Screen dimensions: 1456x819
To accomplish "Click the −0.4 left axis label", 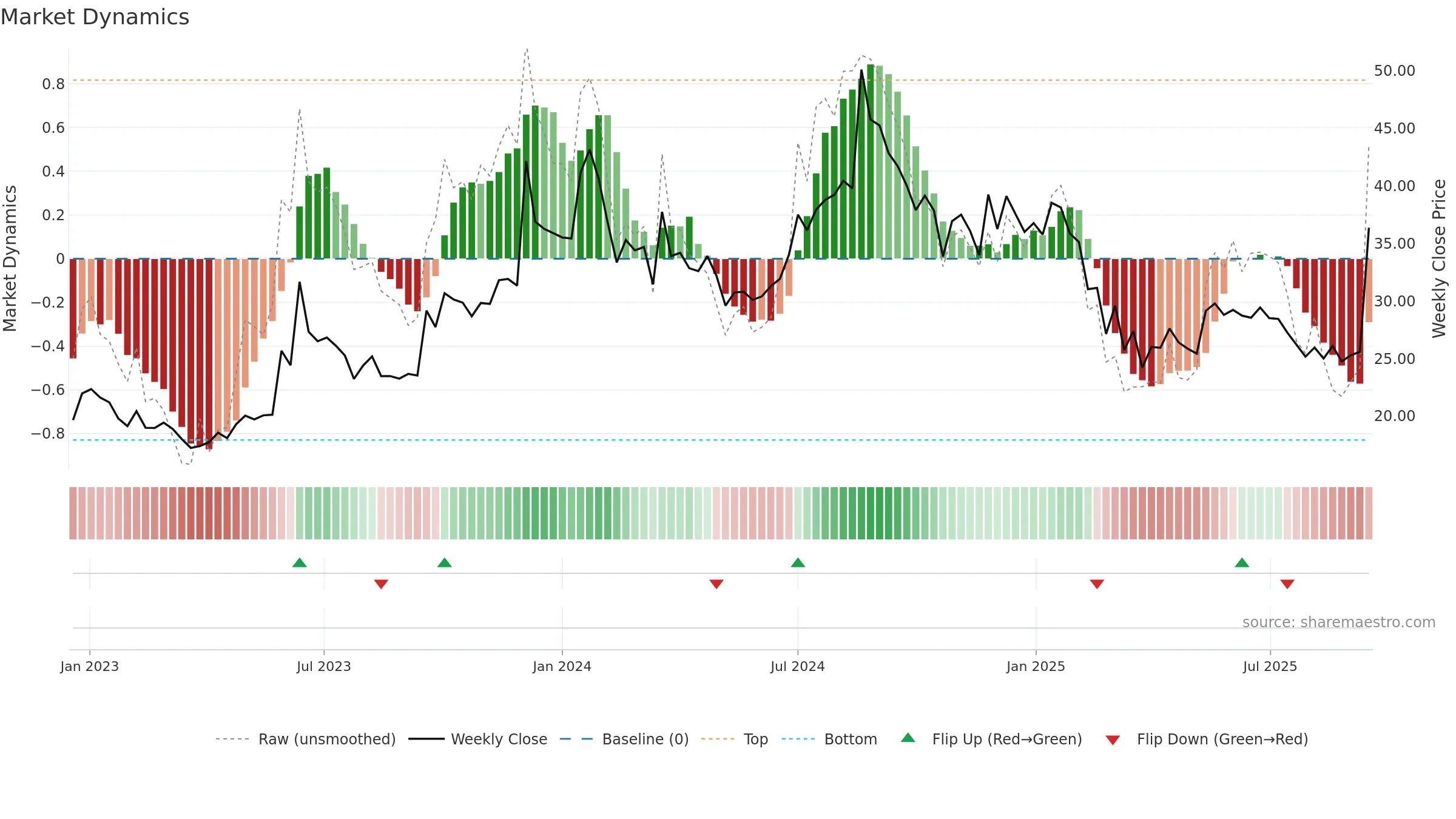I will (x=48, y=346).
